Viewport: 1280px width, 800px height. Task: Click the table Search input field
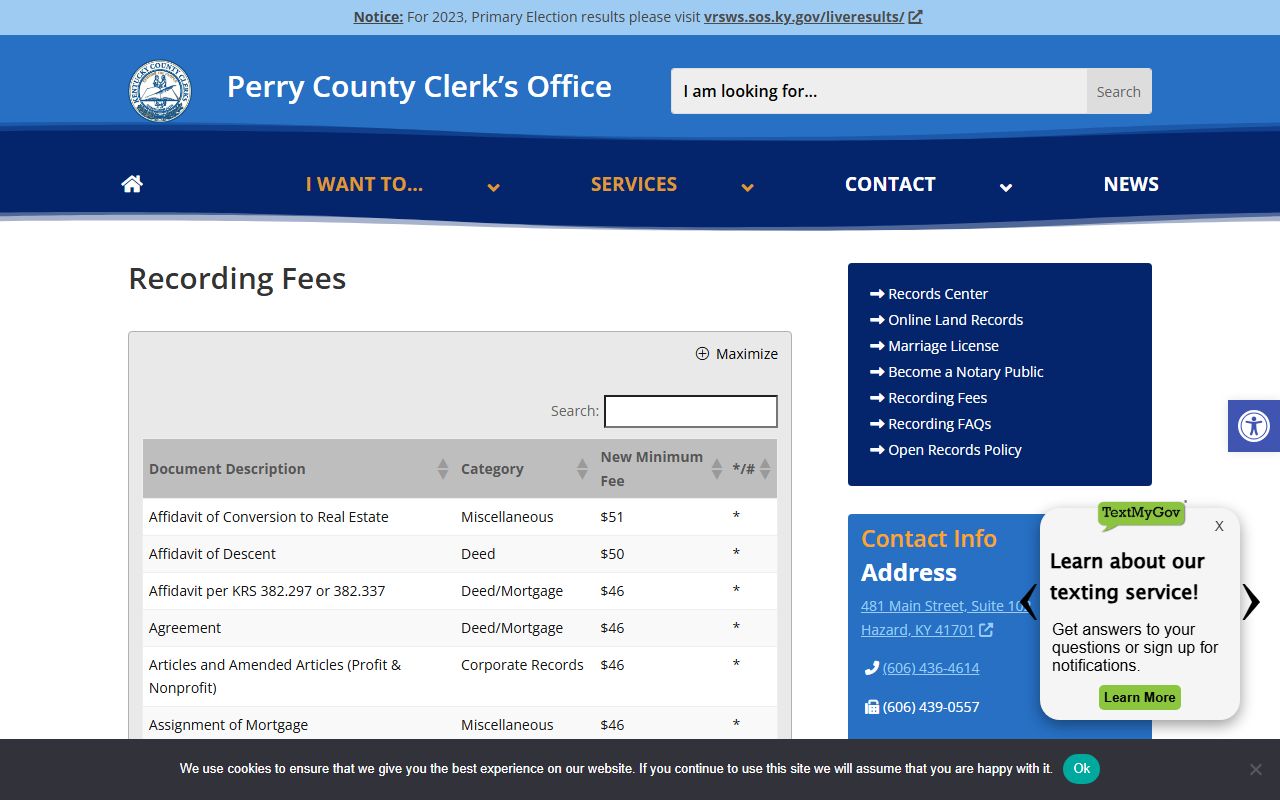click(x=691, y=411)
